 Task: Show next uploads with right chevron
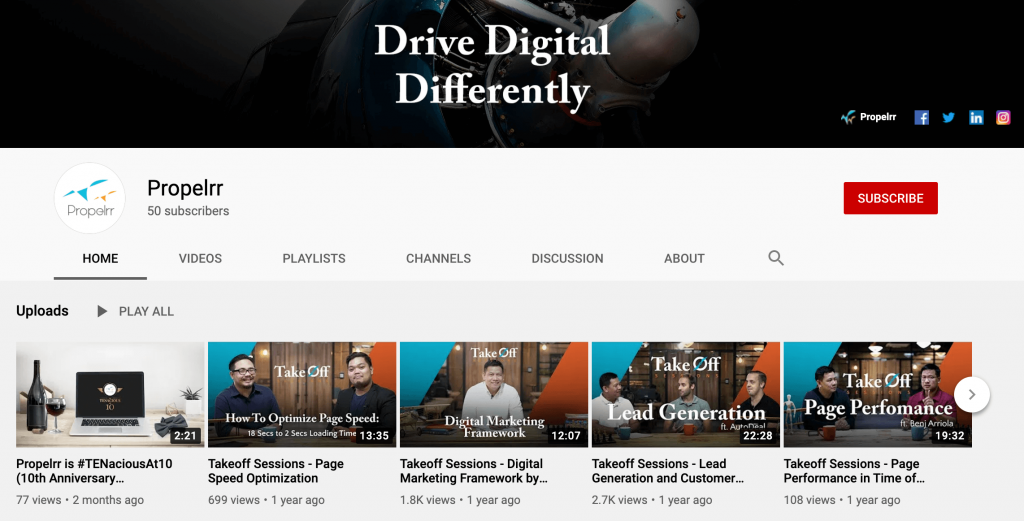click(972, 394)
